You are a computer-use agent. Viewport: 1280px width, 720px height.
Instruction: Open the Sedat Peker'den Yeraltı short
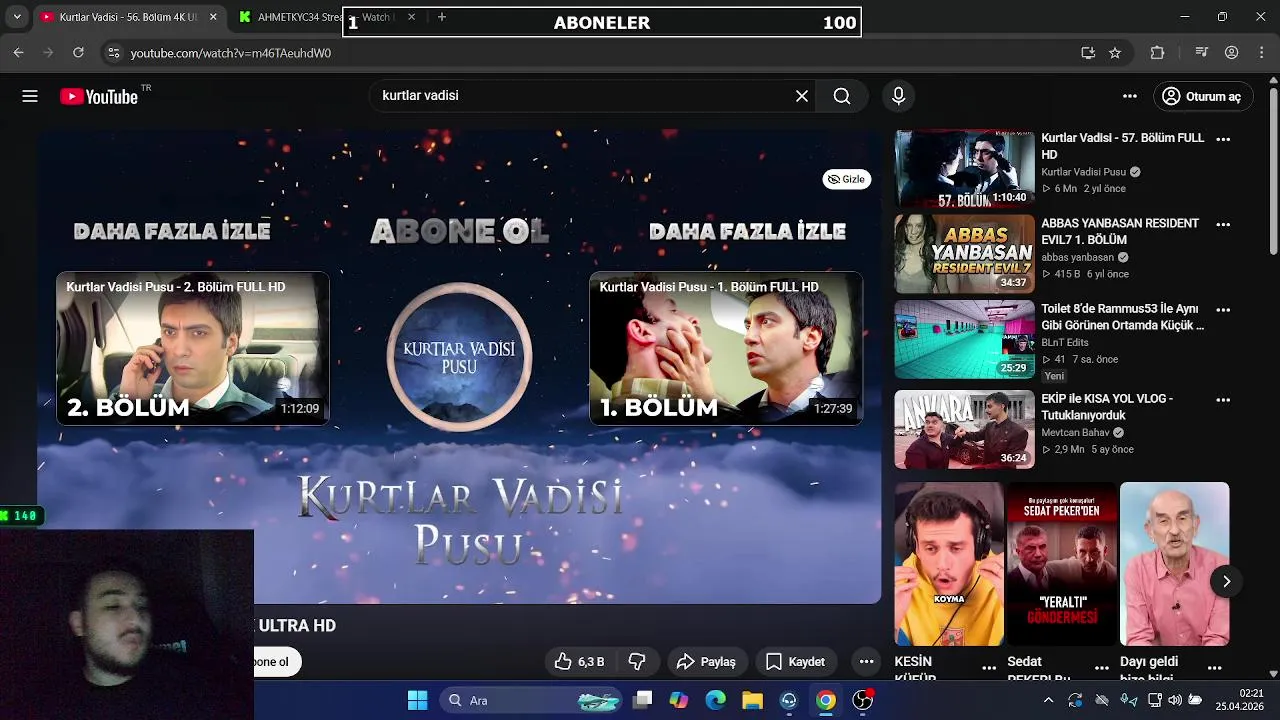click(x=1061, y=564)
